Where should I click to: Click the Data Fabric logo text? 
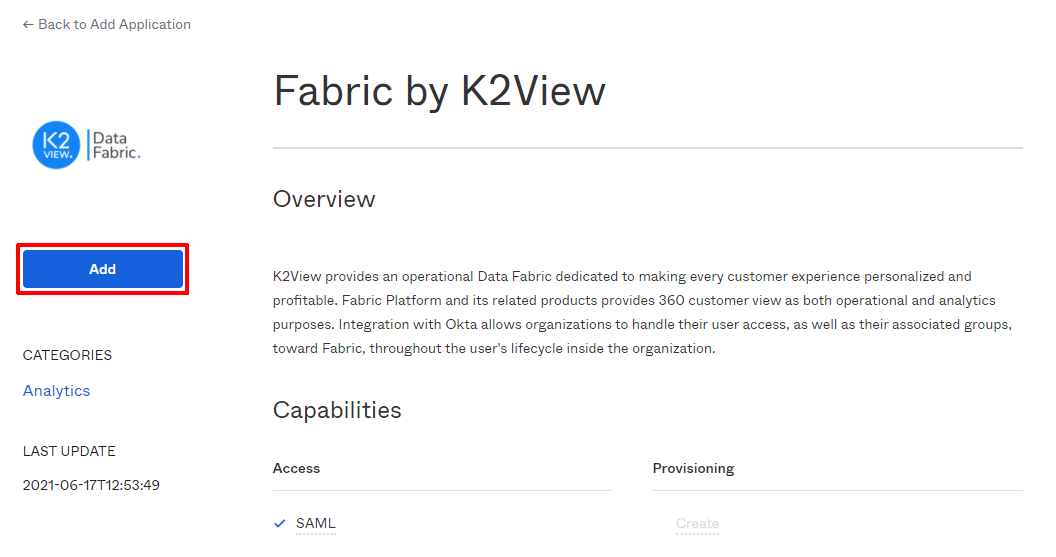point(116,145)
